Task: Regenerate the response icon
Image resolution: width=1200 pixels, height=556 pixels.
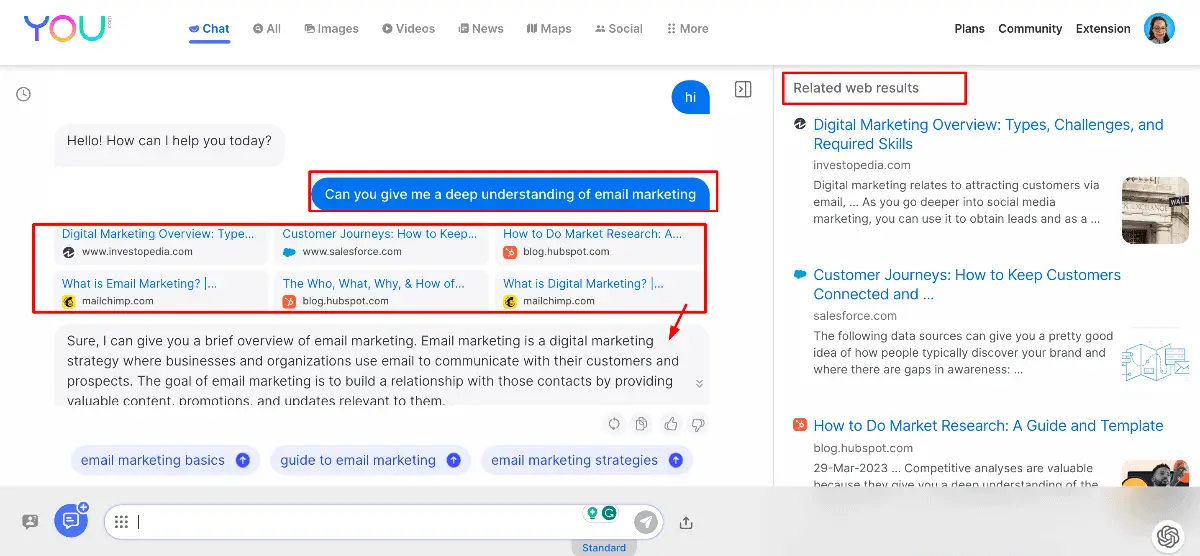Action: coord(614,424)
